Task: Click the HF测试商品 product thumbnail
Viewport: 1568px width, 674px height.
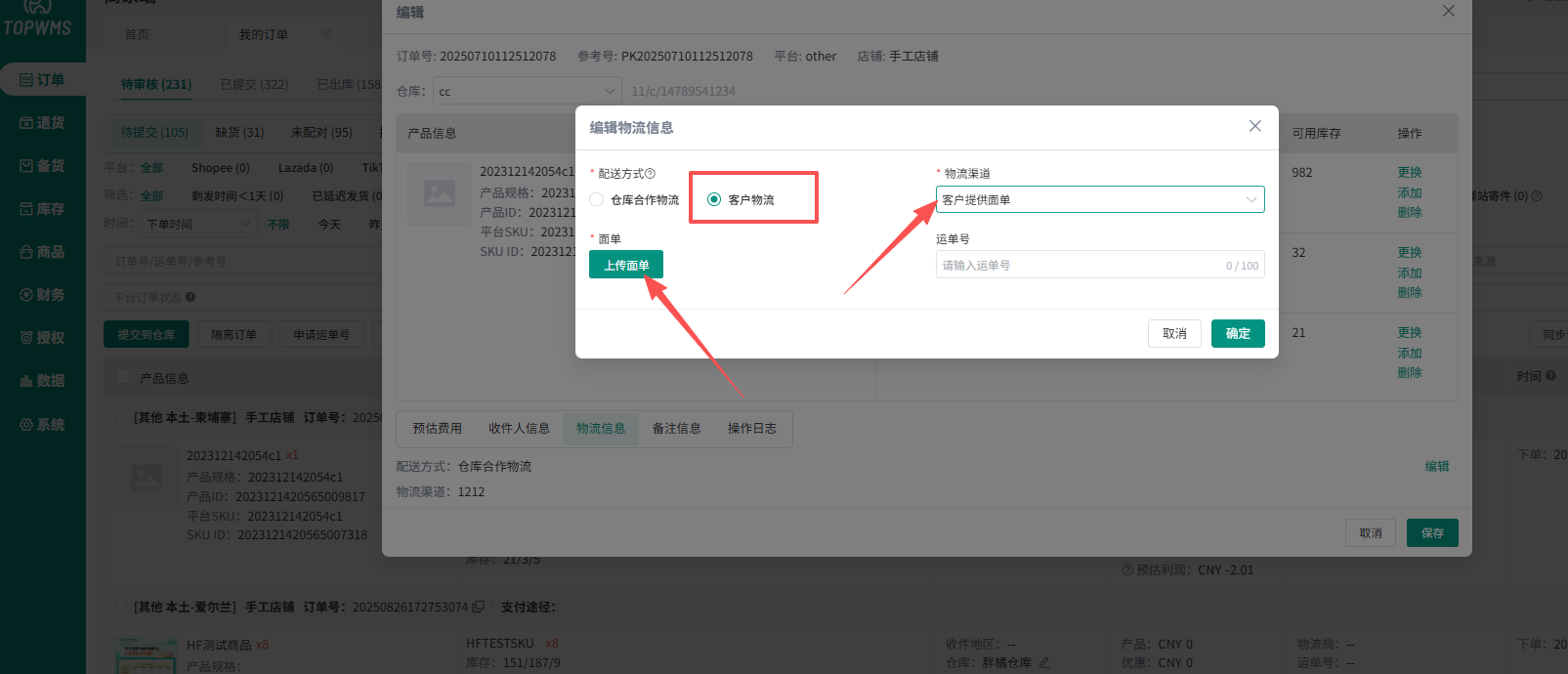Action: (x=146, y=654)
